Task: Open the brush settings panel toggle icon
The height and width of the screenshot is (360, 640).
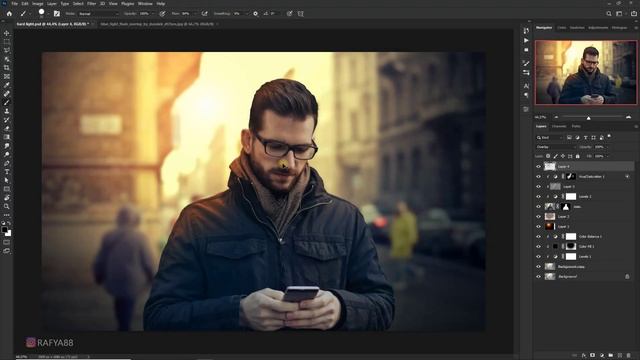Action: coord(57,13)
